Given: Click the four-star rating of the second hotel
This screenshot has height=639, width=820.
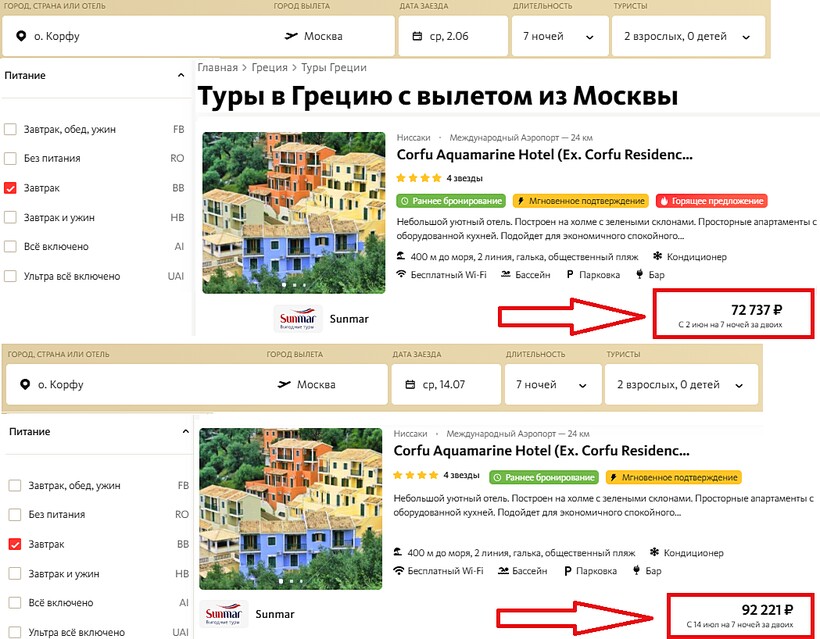Looking at the screenshot, I should 416,475.
